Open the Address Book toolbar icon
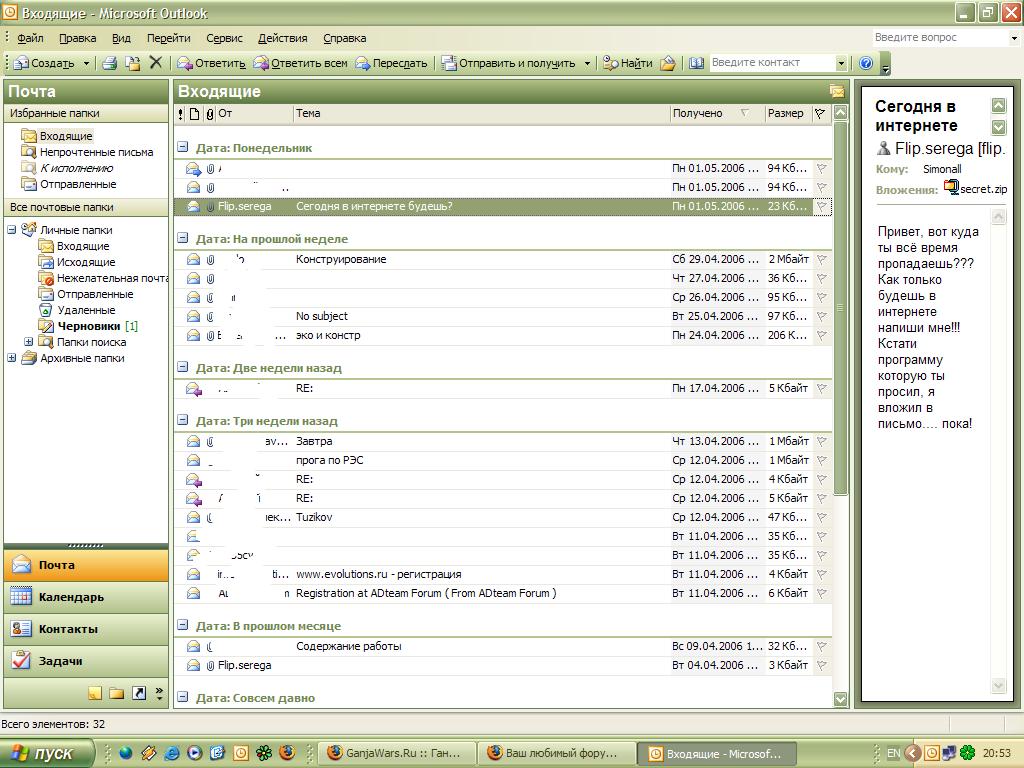This screenshot has width=1024, height=768. (x=697, y=63)
